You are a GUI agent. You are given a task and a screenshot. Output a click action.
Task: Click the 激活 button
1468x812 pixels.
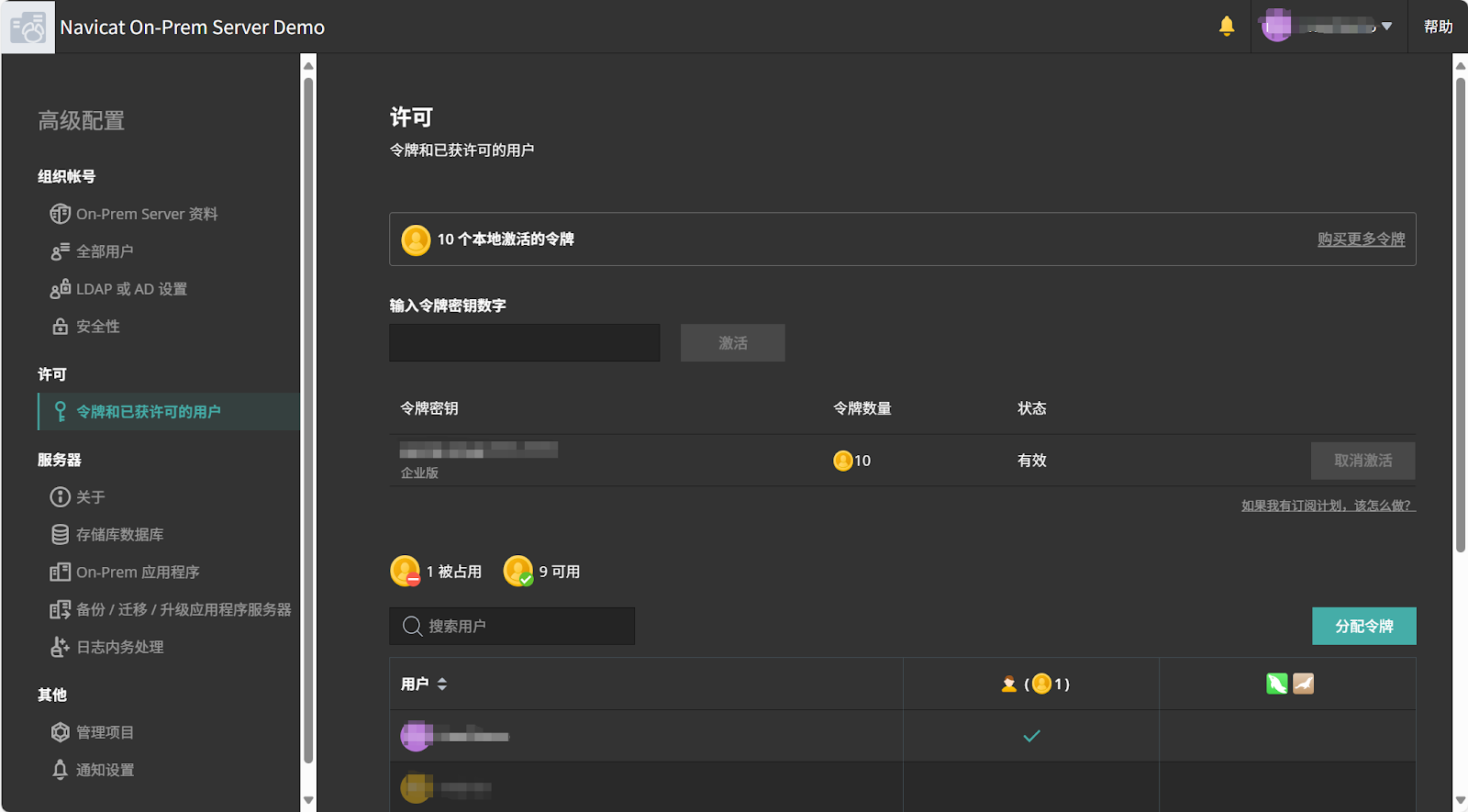tap(732, 342)
